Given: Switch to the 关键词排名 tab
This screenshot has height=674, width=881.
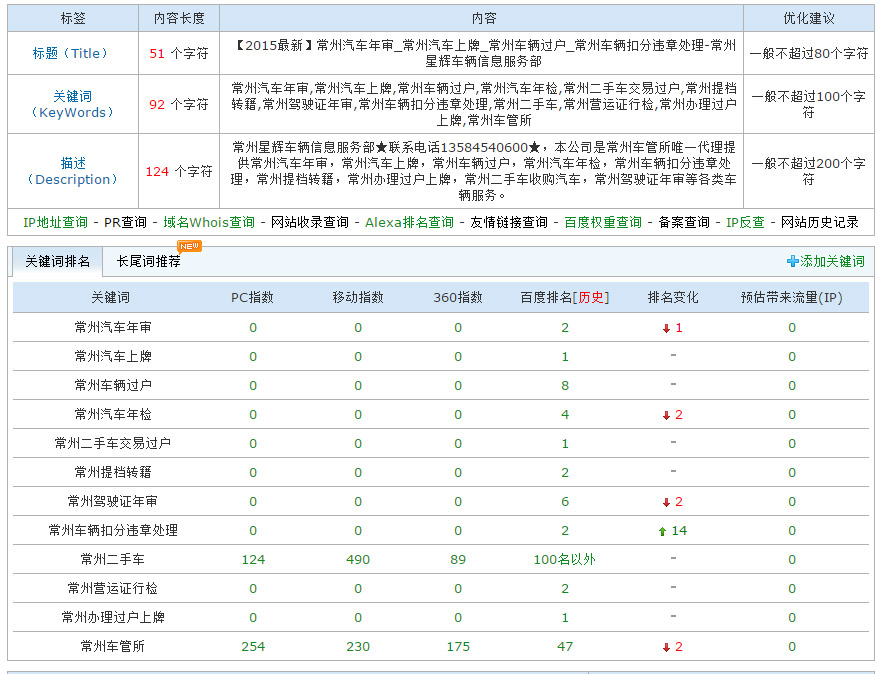Looking at the screenshot, I should pos(57,262).
